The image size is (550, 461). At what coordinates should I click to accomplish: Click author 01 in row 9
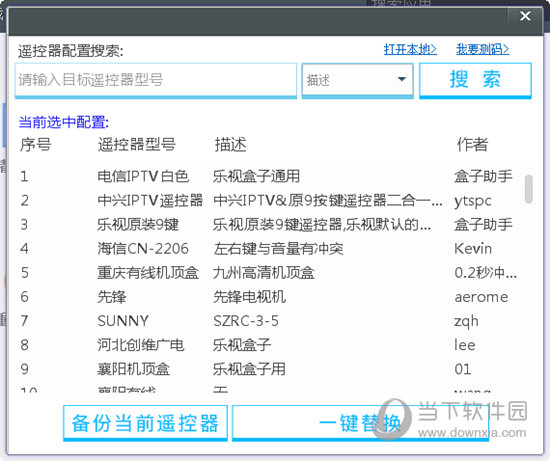463,369
